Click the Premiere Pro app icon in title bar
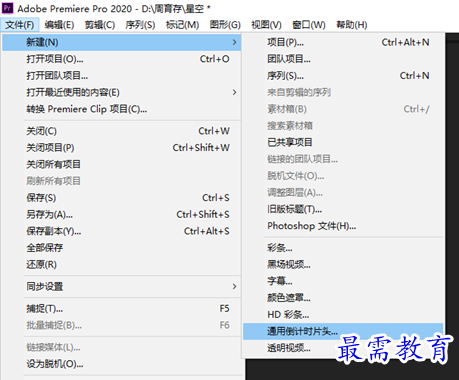Viewport: 459px width, 380px height. [x=7, y=8]
